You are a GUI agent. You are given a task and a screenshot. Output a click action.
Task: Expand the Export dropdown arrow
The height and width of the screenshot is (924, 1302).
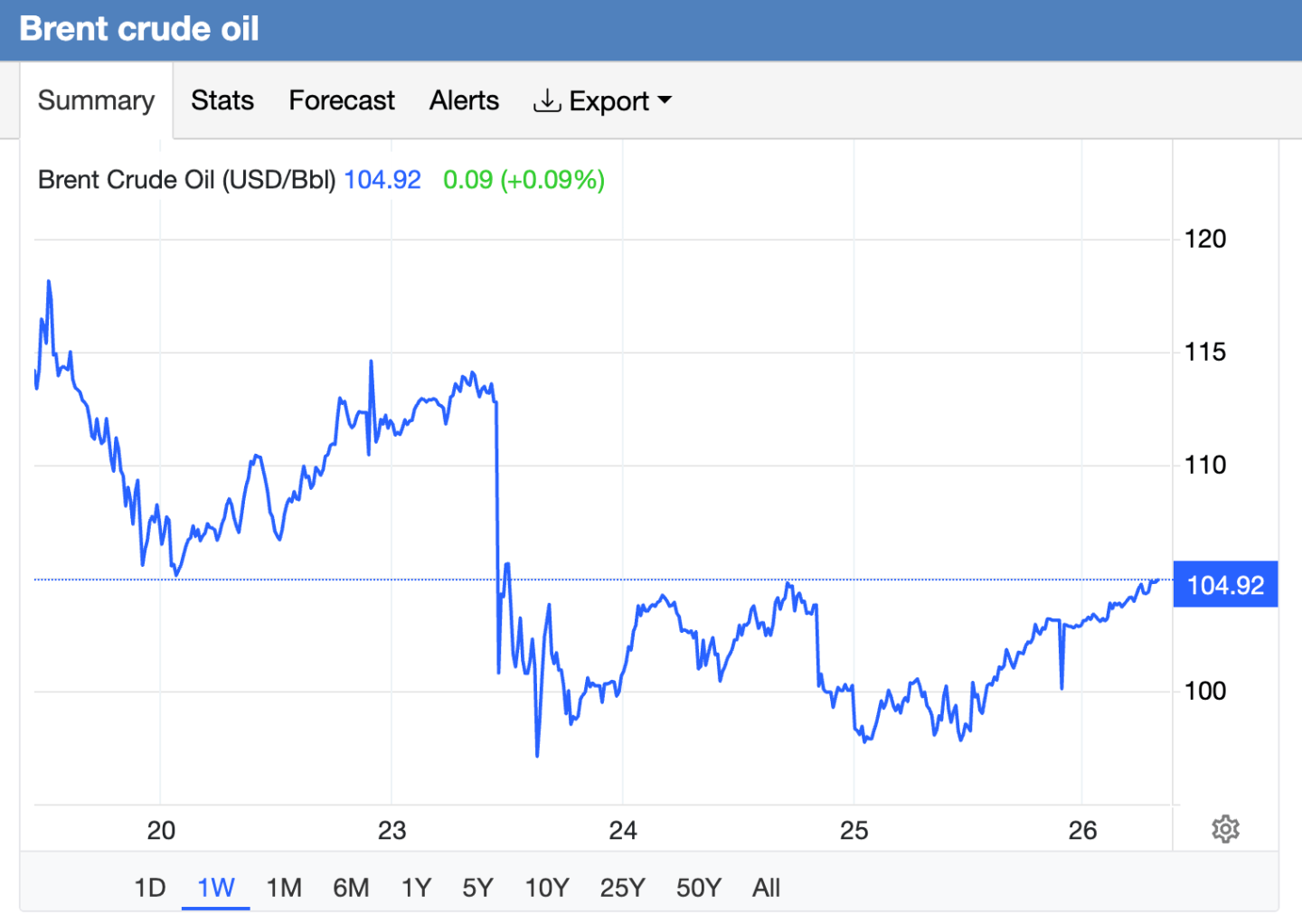665,100
